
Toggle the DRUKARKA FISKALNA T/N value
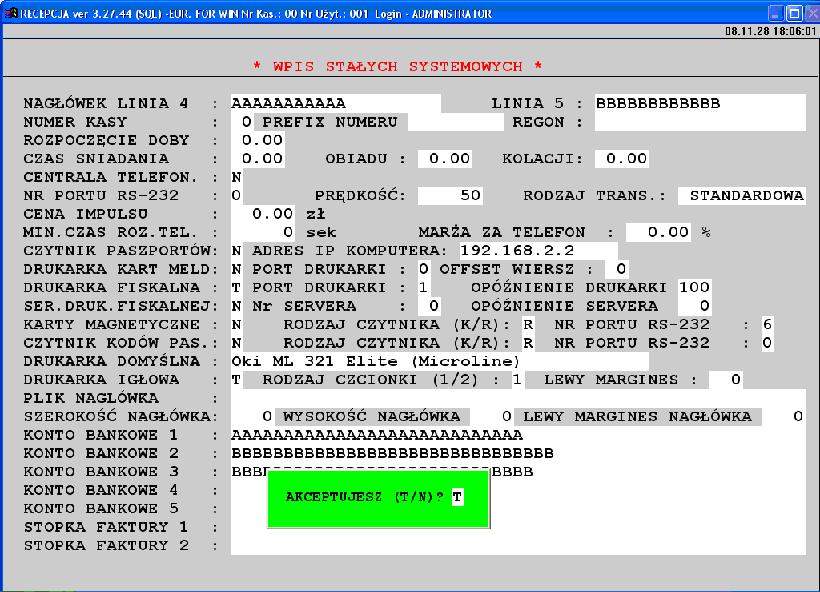point(236,287)
